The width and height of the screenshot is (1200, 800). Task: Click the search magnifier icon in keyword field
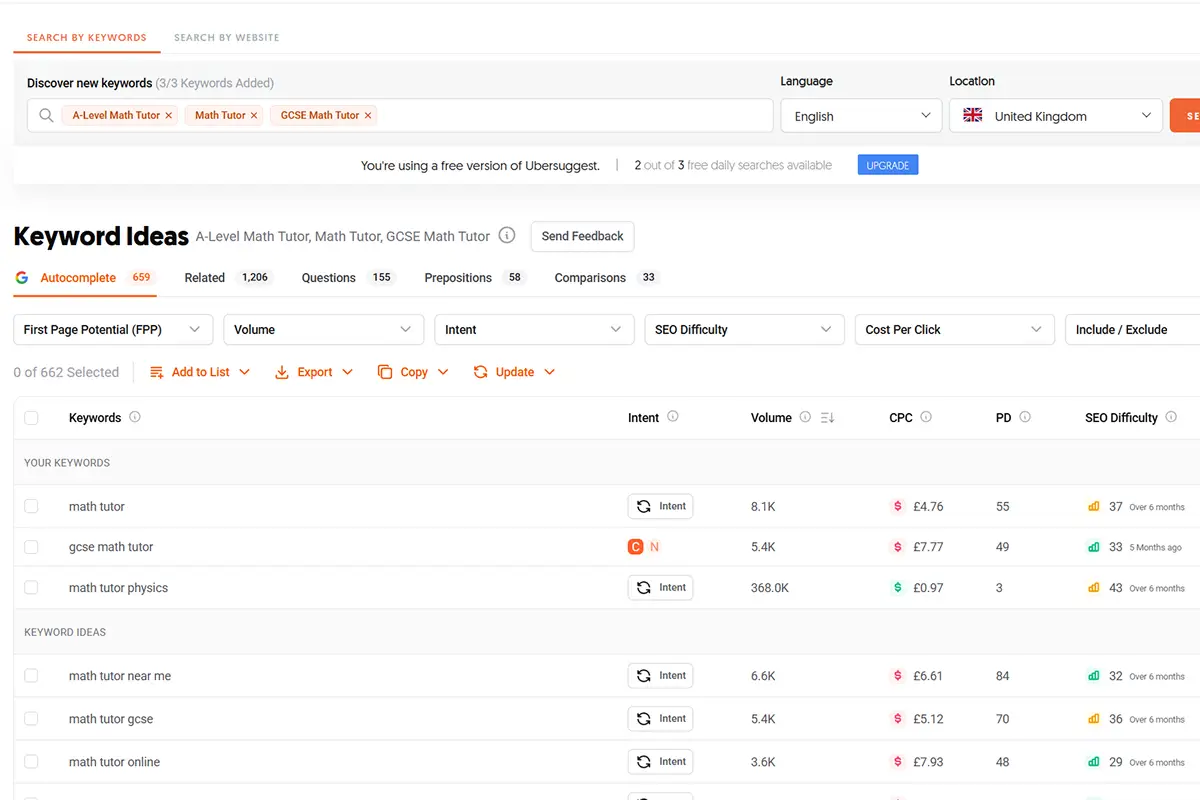[46, 115]
